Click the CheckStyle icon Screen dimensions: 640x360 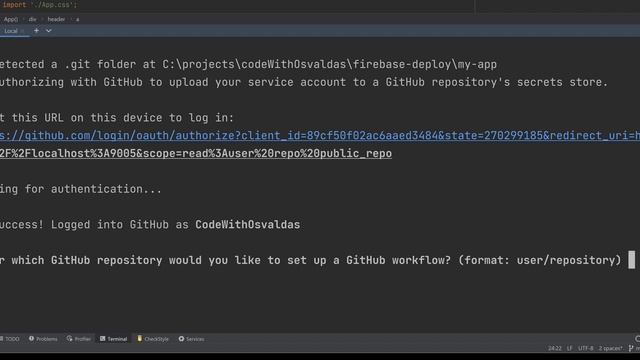[x=140, y=339]
